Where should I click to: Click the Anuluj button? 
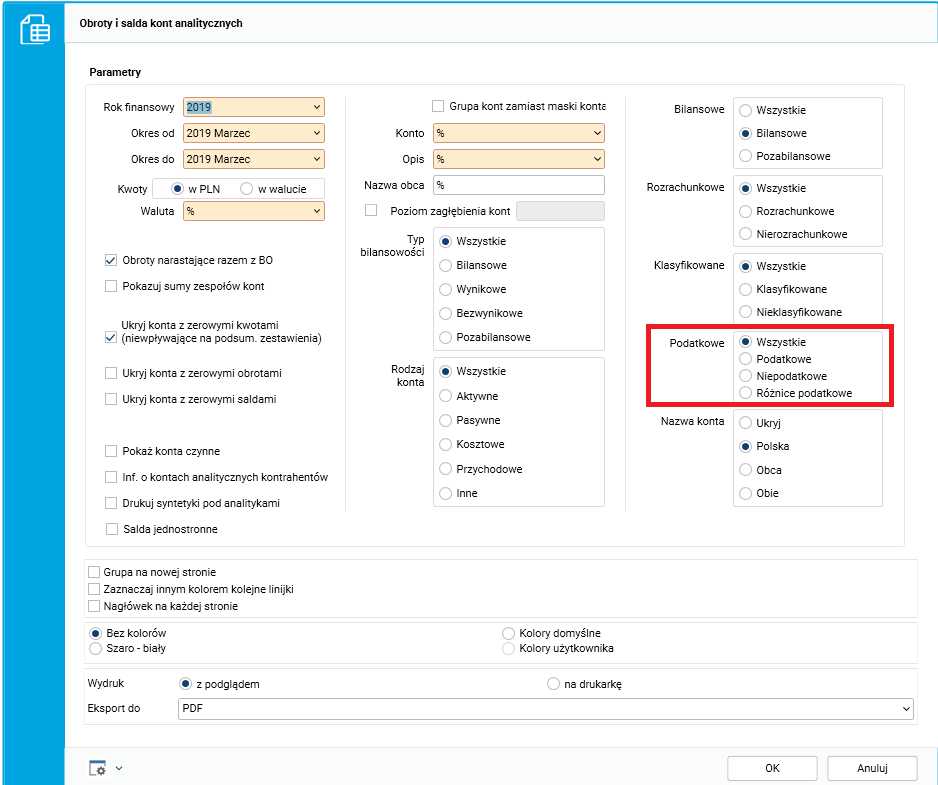pyautogui.click(x=872, y=768)
